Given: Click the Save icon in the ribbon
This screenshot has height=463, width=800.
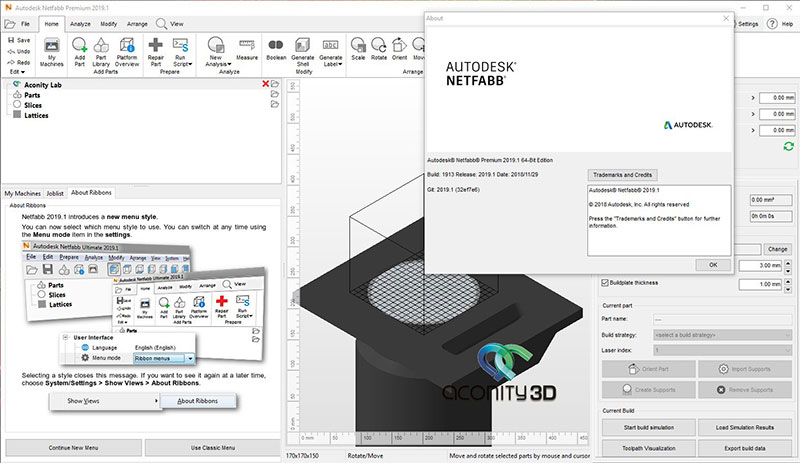Looking at the screenshot, I should pyautogui.click(x=11, y=40).
